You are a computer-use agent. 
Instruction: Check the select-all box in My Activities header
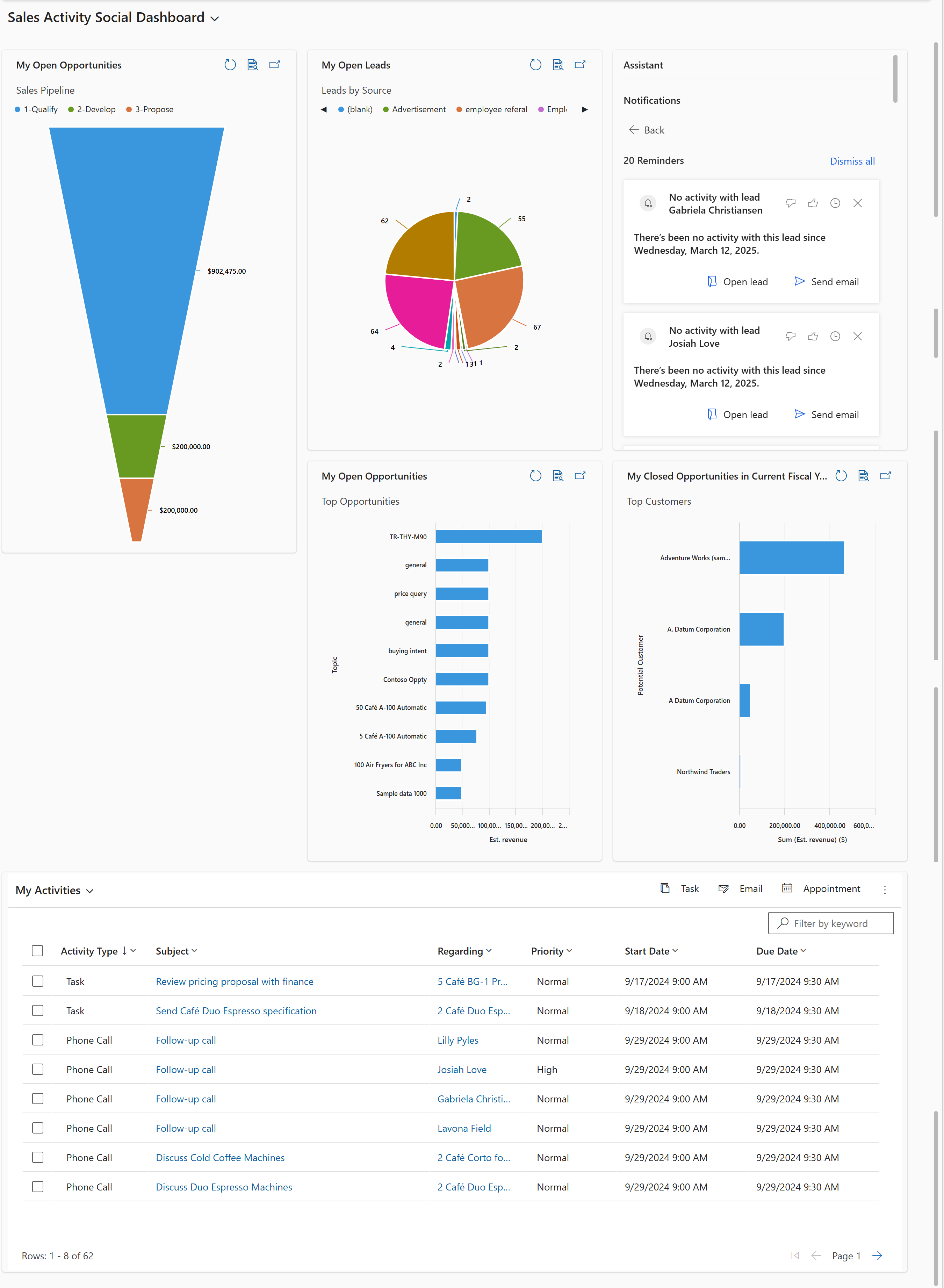click(38, 950)
